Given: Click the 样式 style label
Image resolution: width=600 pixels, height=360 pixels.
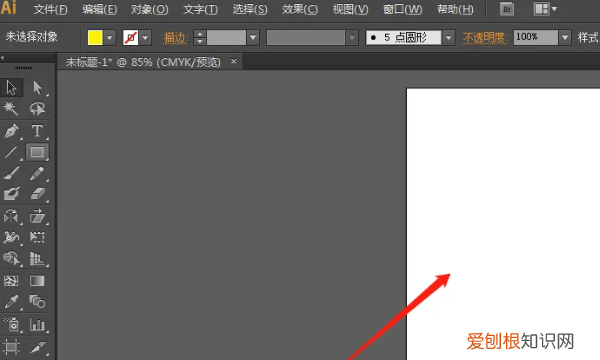Looking at the screenshot, I should coord(588,37).
